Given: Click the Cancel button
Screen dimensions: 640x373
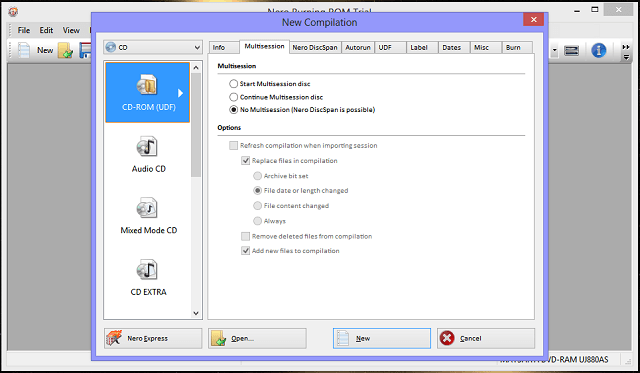Looking at the screenshot, I should pyautogui.click(x=486, y=338).
